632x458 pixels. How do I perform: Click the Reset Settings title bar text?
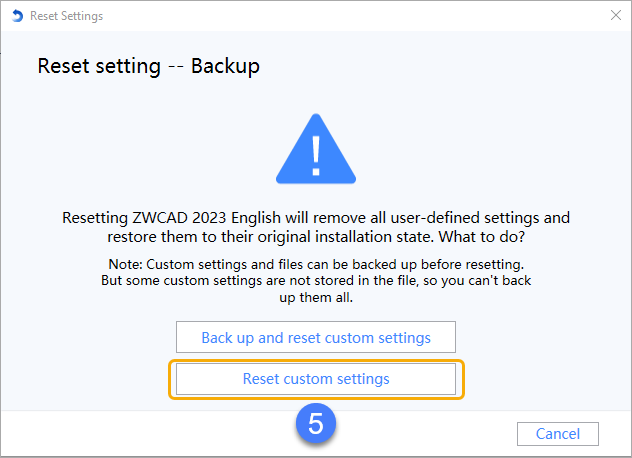[67, 16]
